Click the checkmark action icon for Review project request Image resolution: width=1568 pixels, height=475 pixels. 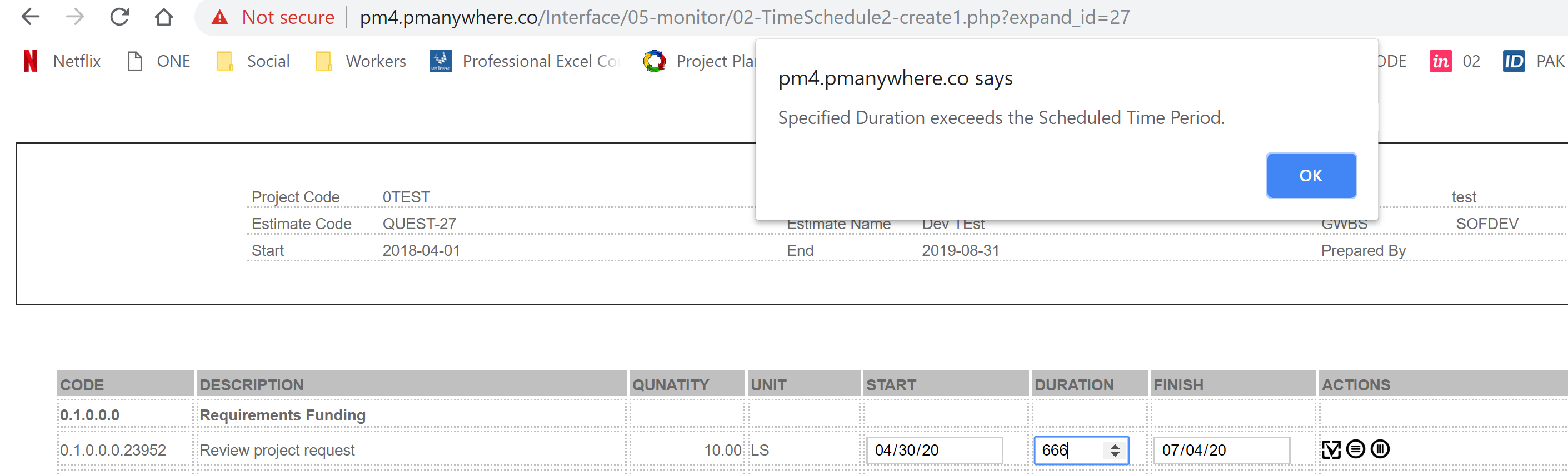click(x=1331, y=450)
